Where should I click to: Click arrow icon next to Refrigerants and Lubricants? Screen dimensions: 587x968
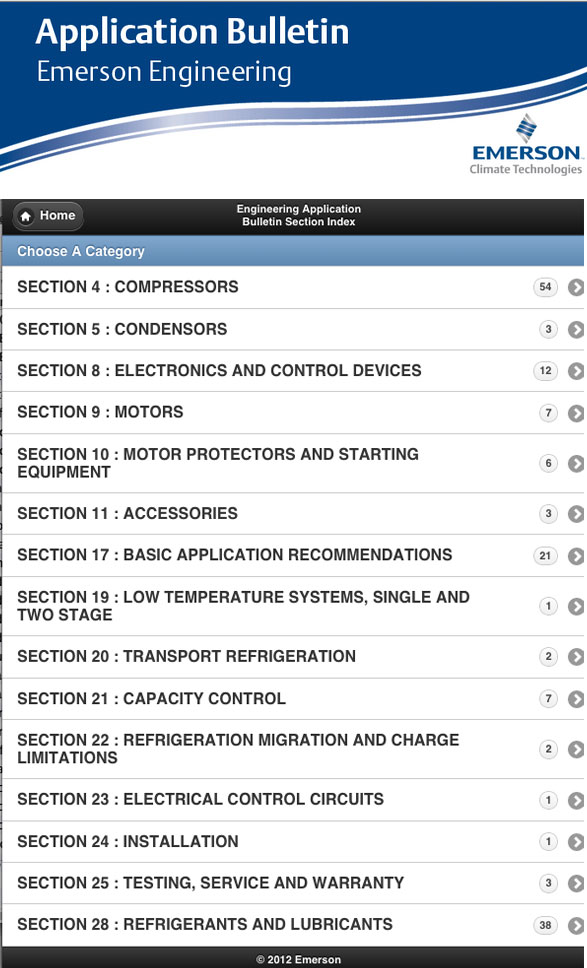pos(577,925)
